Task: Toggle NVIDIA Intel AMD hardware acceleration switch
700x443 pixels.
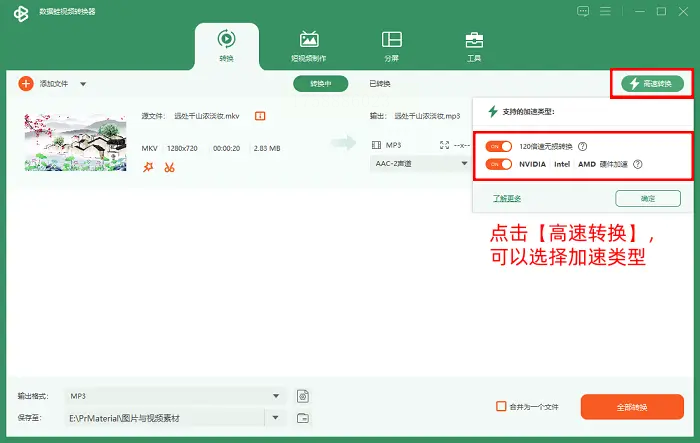Action: coord(499,164)
